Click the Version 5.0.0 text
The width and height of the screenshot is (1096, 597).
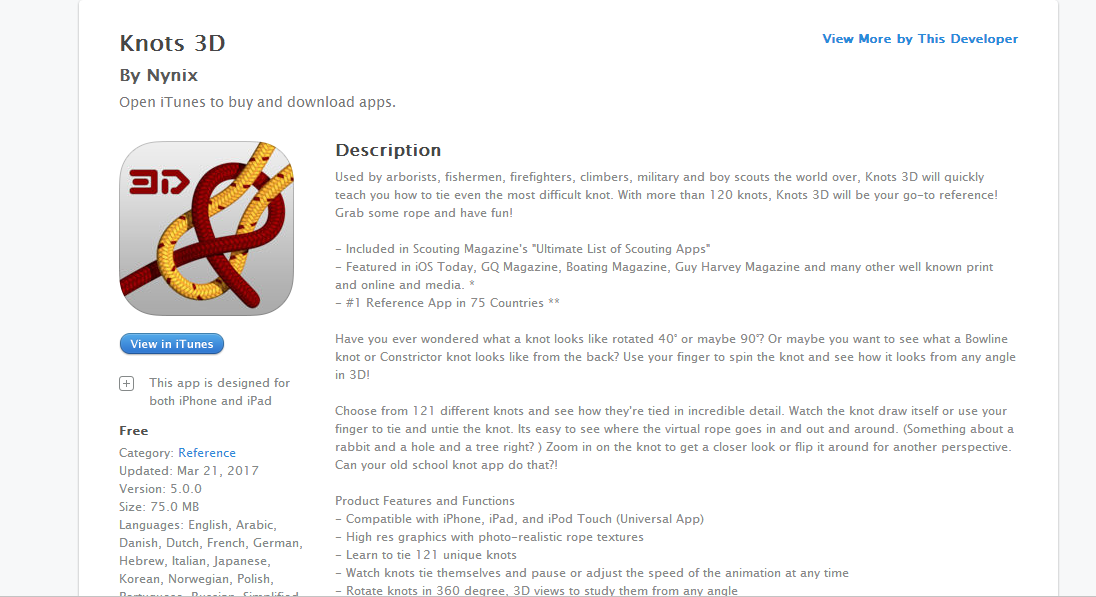(x=160, y=489)
